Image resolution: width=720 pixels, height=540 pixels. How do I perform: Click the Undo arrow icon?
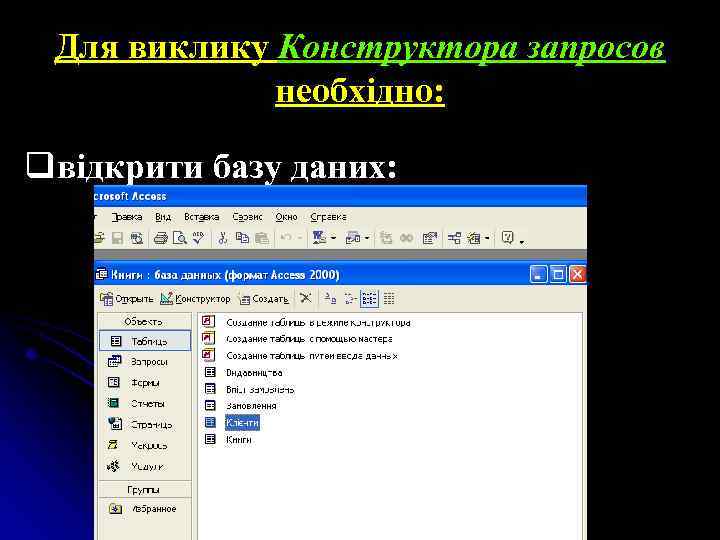(x=286, y=237)
